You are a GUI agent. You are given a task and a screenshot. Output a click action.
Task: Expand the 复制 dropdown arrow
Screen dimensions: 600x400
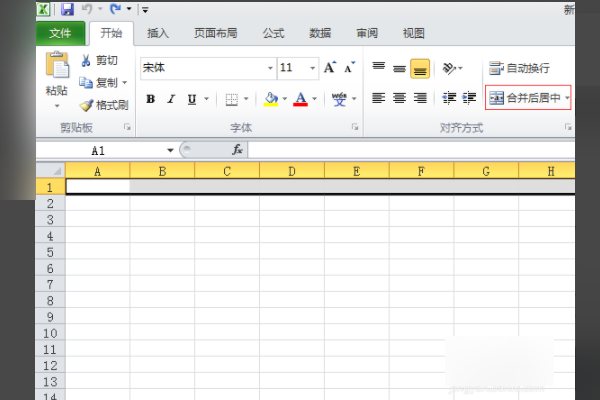pyautogui.click(x=124, y=83)
